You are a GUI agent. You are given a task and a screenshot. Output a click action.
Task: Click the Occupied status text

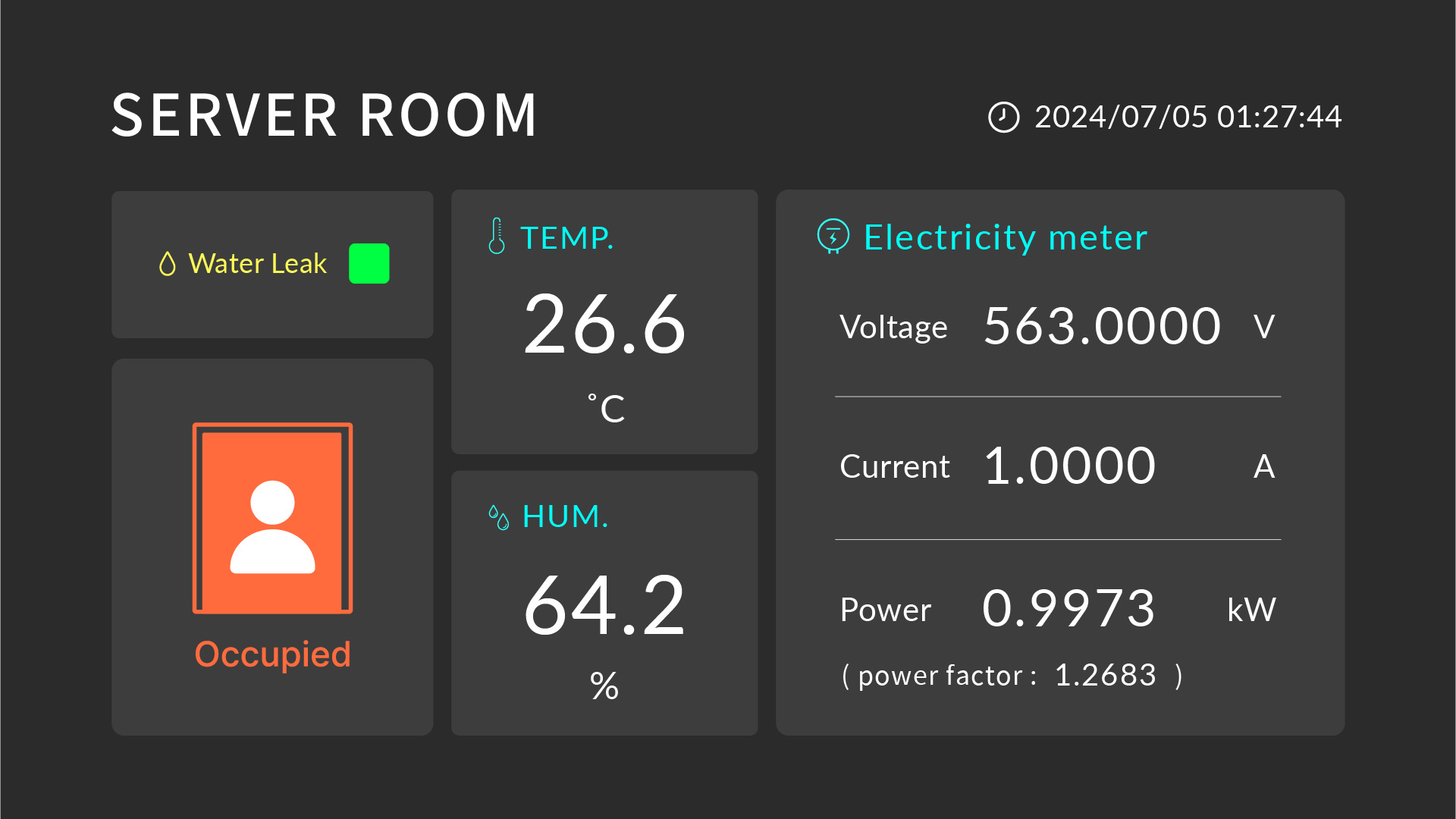[x=272, y=654]
